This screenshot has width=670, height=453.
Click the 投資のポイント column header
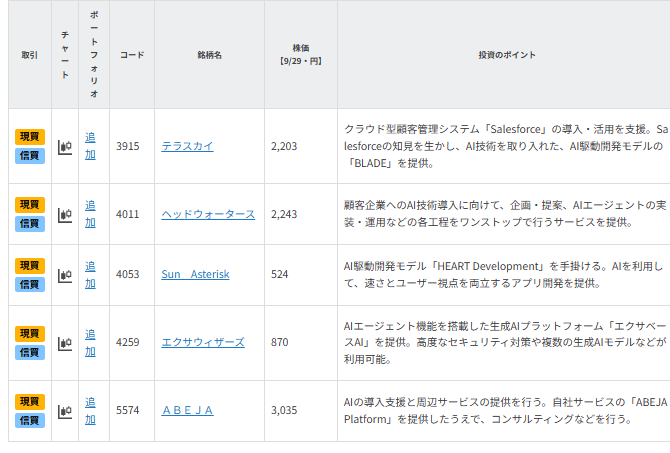click(x=507, y=55)
